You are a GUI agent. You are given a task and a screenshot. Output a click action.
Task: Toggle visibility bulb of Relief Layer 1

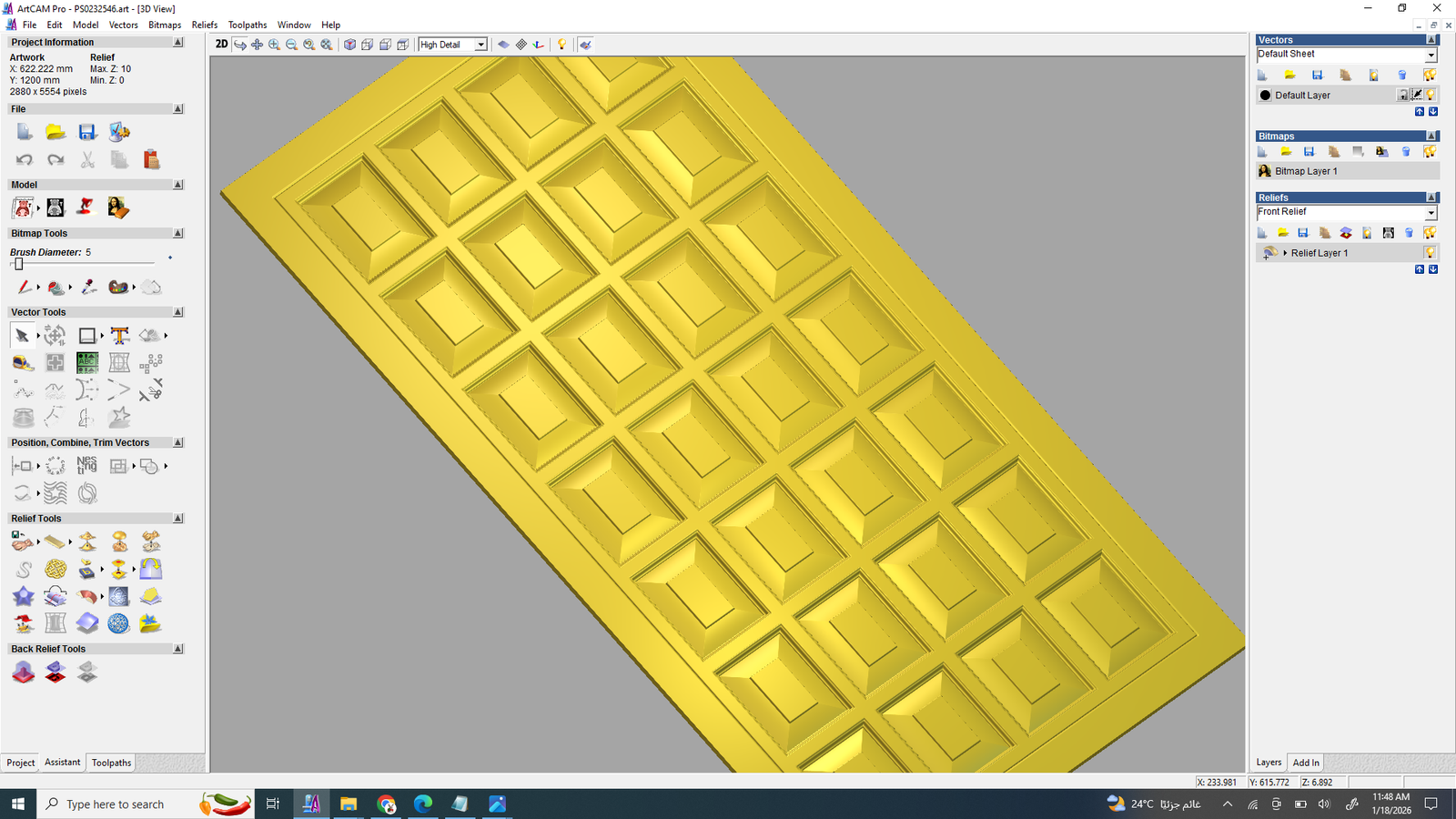coord(1430,253)
